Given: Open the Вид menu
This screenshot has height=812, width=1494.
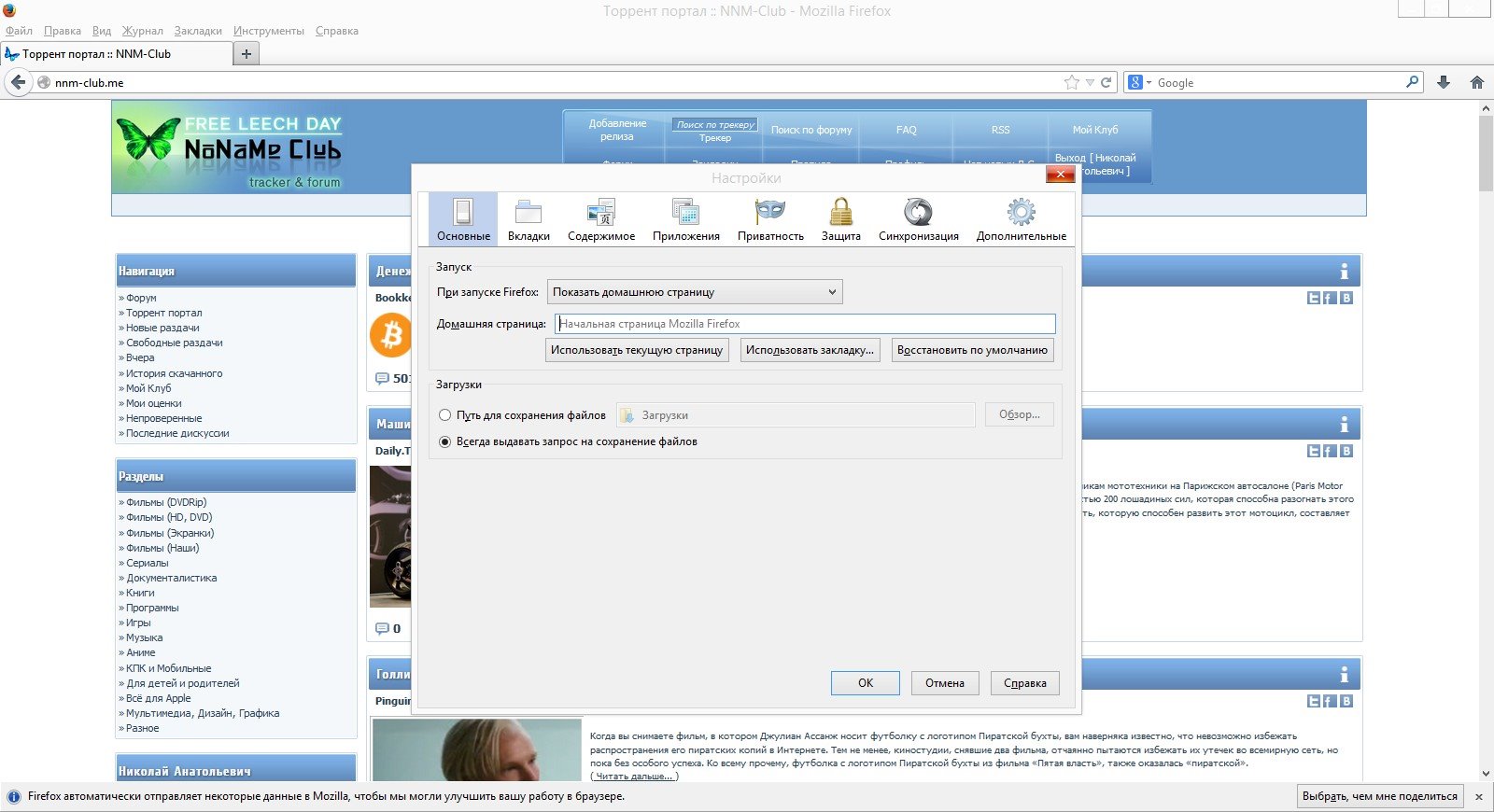Looking at the screenshot, I should point(102,31).
